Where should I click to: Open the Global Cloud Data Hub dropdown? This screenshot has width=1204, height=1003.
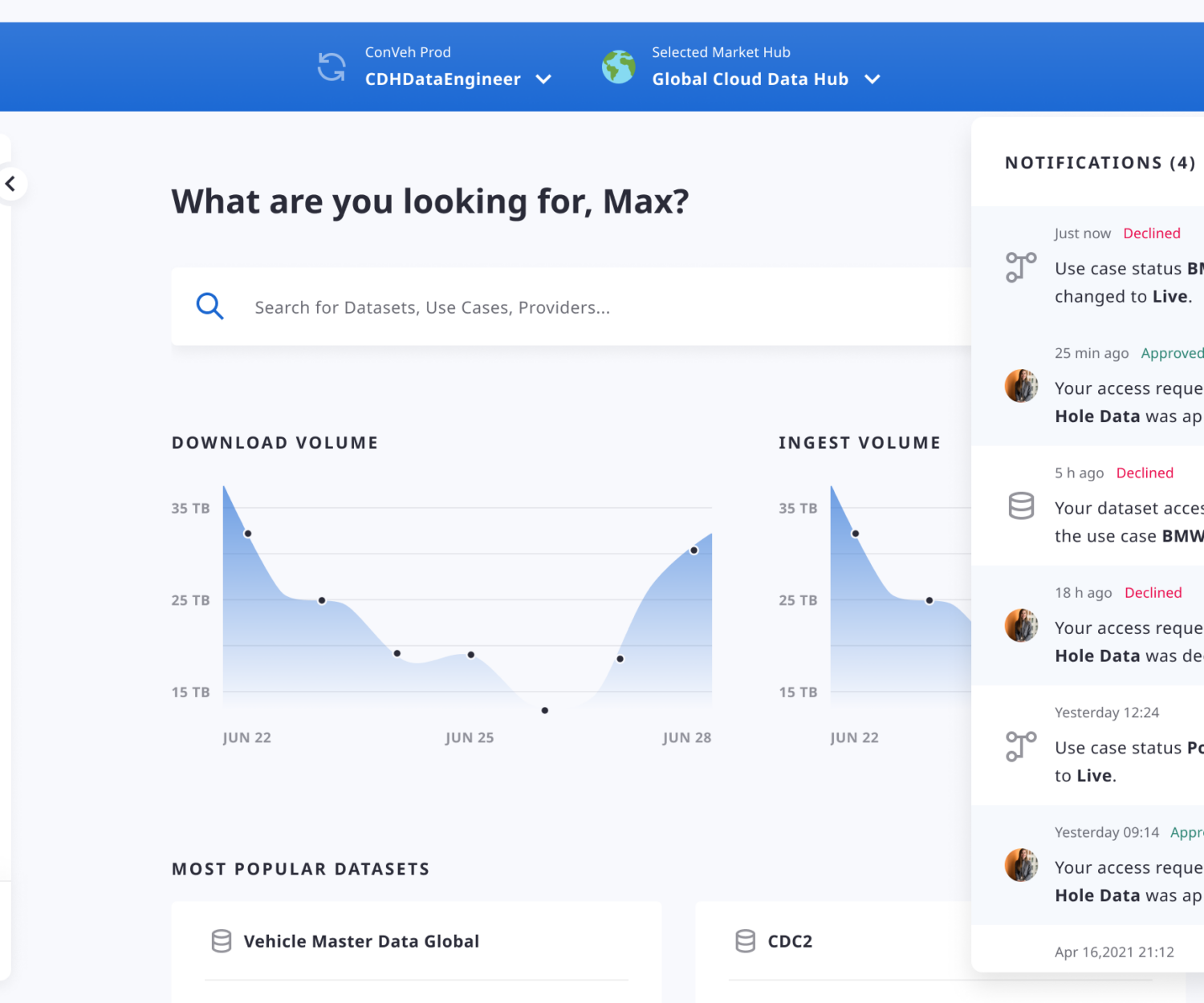tap(872, 79)
